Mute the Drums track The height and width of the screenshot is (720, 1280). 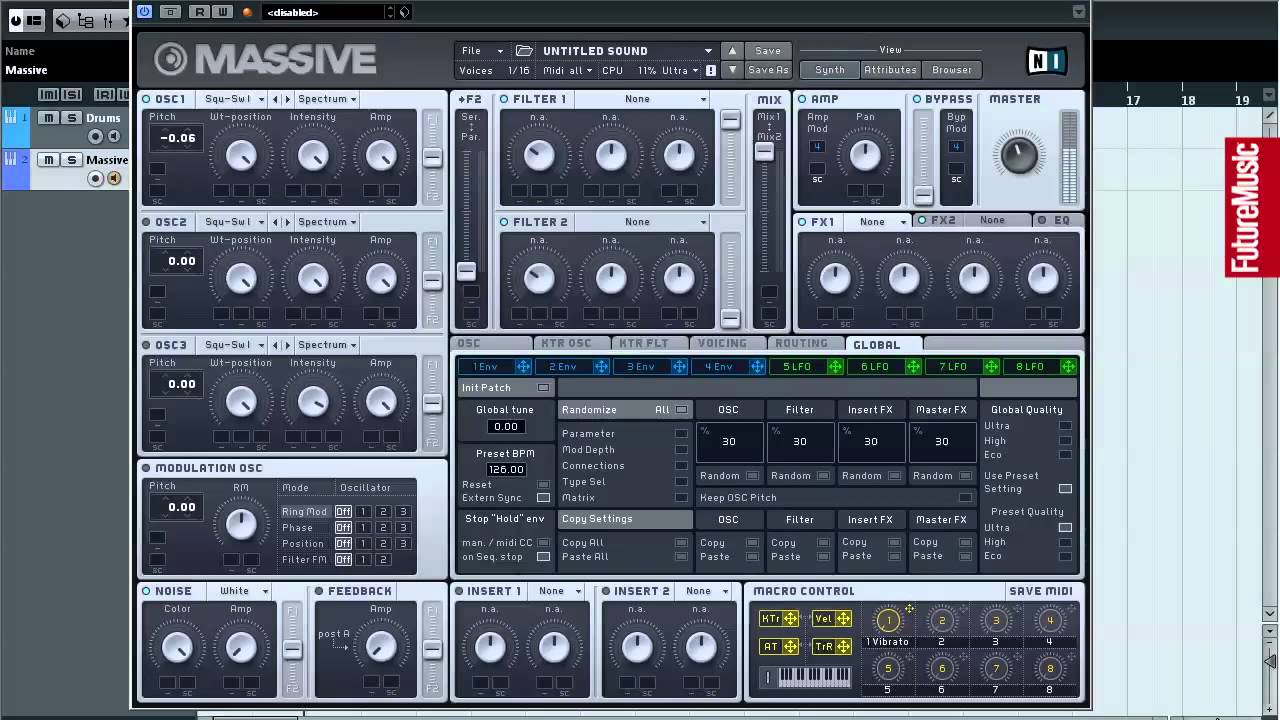click(48, 118)
